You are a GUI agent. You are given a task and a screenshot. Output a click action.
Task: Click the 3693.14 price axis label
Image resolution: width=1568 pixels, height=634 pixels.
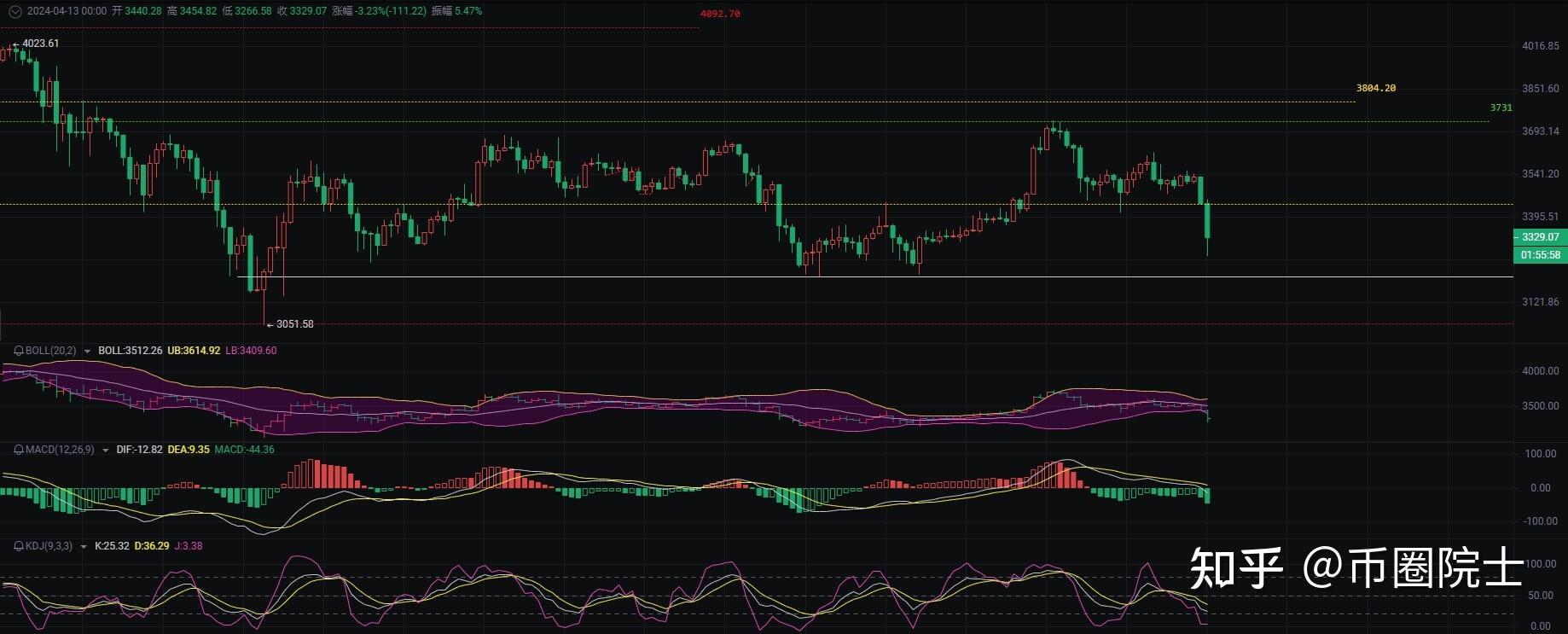pos(1541,131)
